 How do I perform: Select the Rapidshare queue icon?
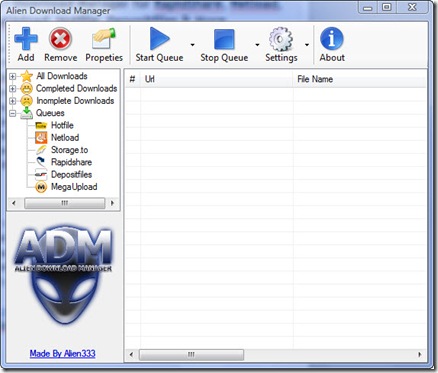[41, 162]
